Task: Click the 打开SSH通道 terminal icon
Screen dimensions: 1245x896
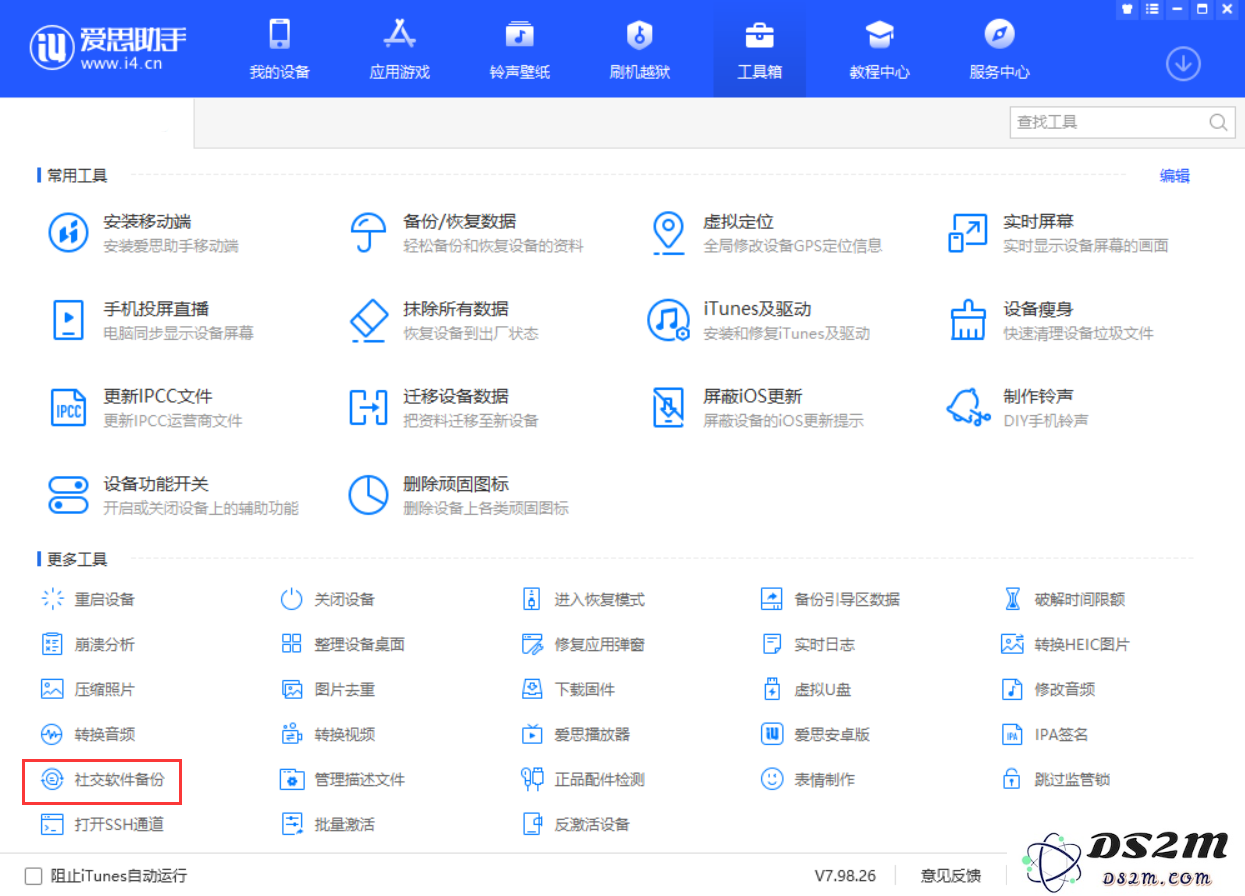Action: coord(52,824)
